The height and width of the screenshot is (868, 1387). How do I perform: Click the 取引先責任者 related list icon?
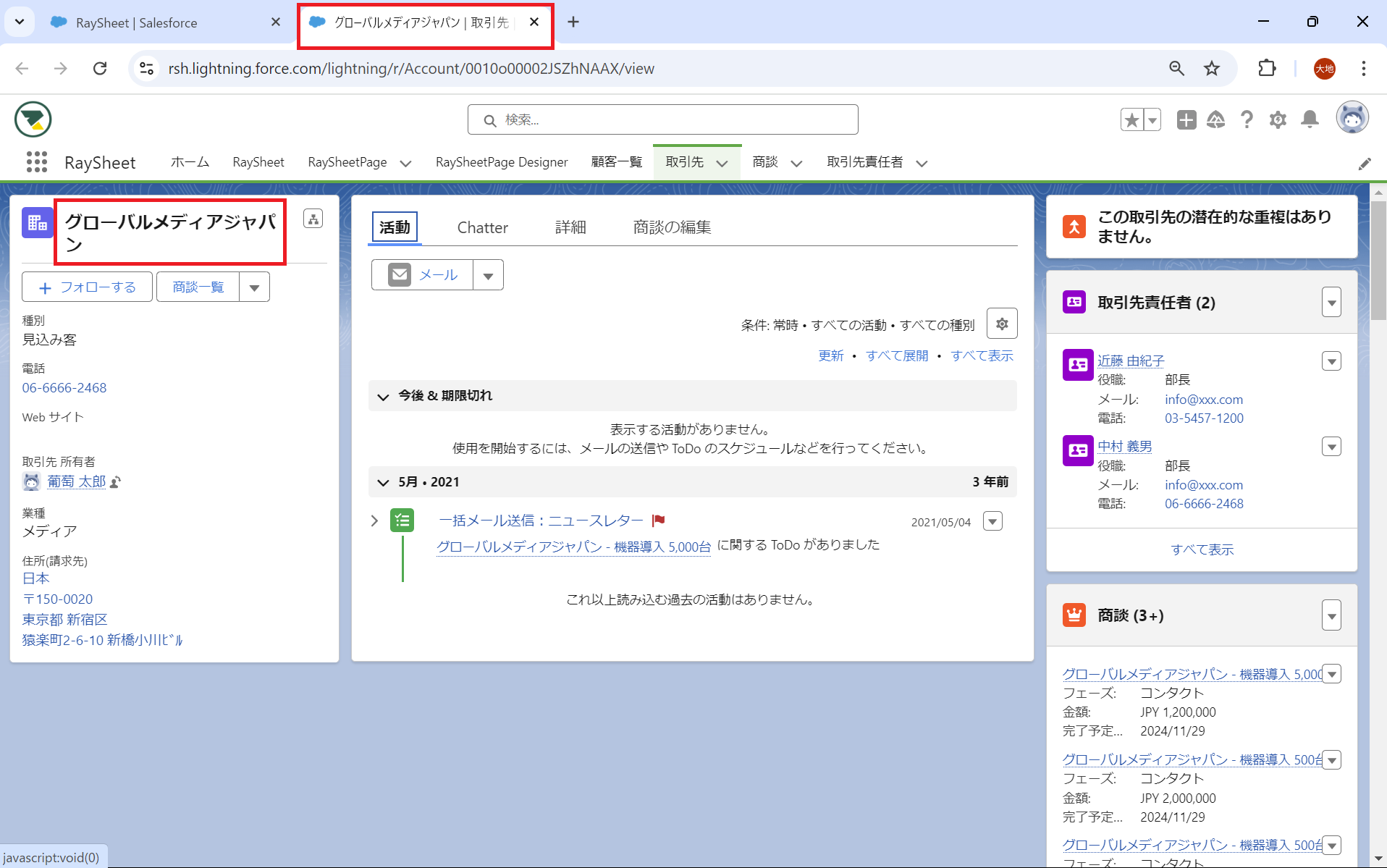(x=1074, y=302)
